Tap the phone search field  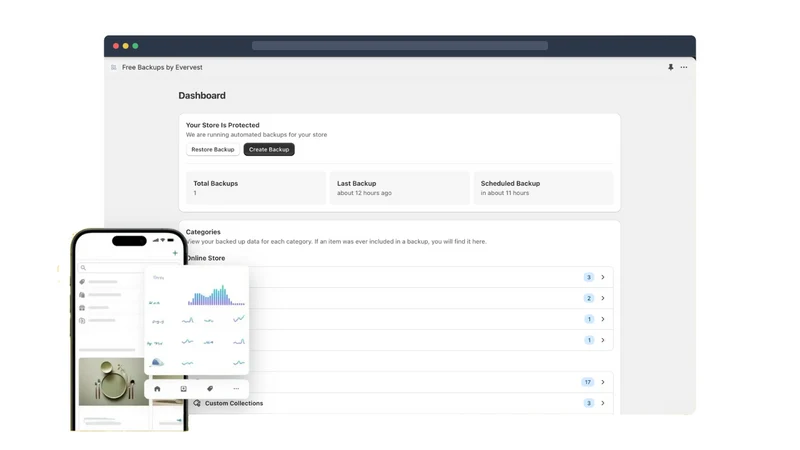click(111, 268)
